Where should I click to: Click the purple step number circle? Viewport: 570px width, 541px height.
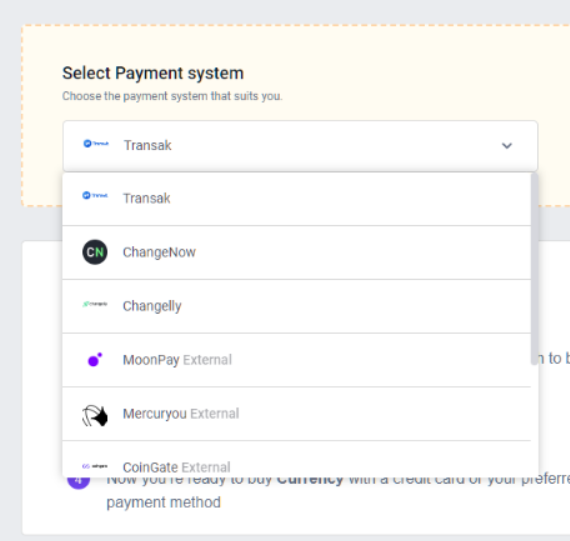point(79,479)
